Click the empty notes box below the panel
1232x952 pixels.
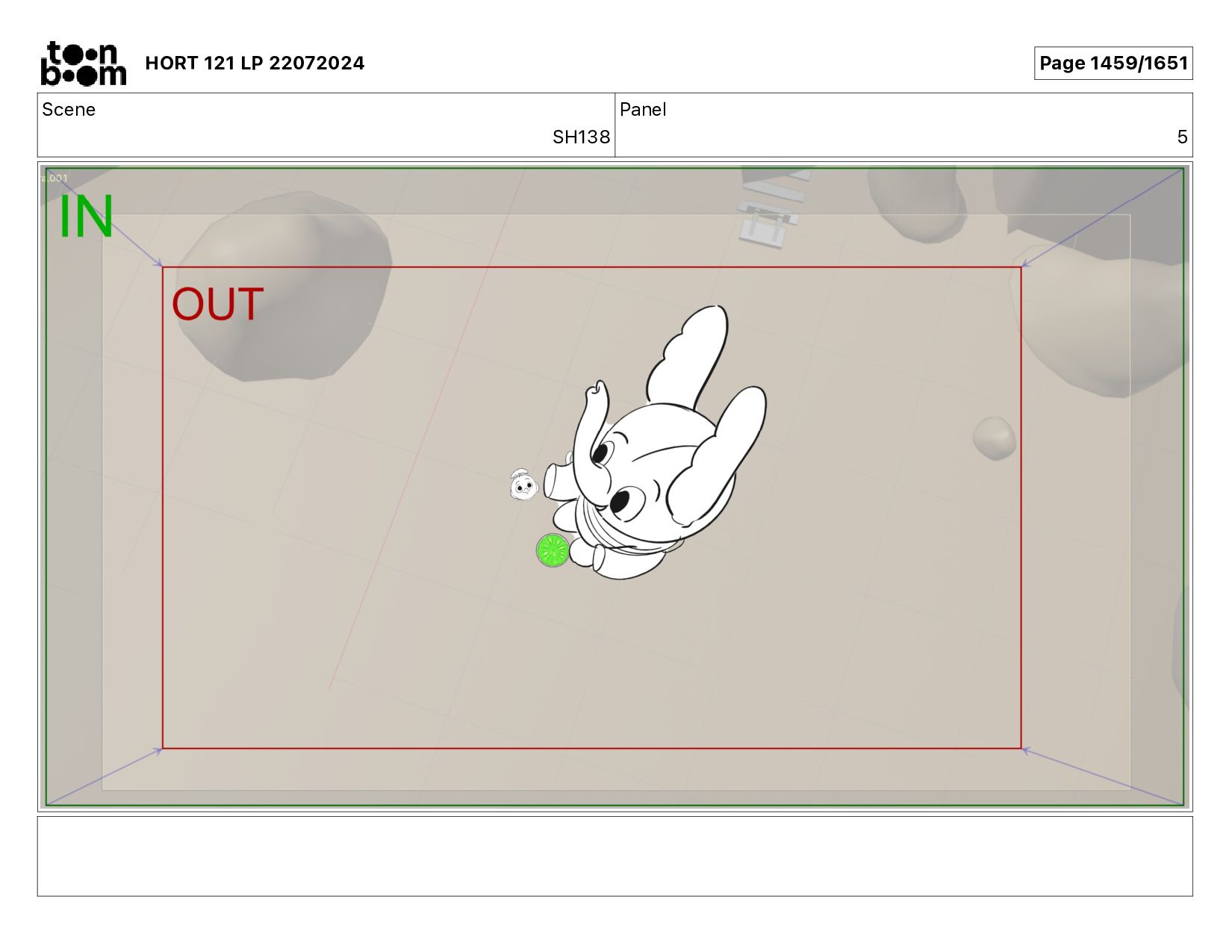(615, 856)
